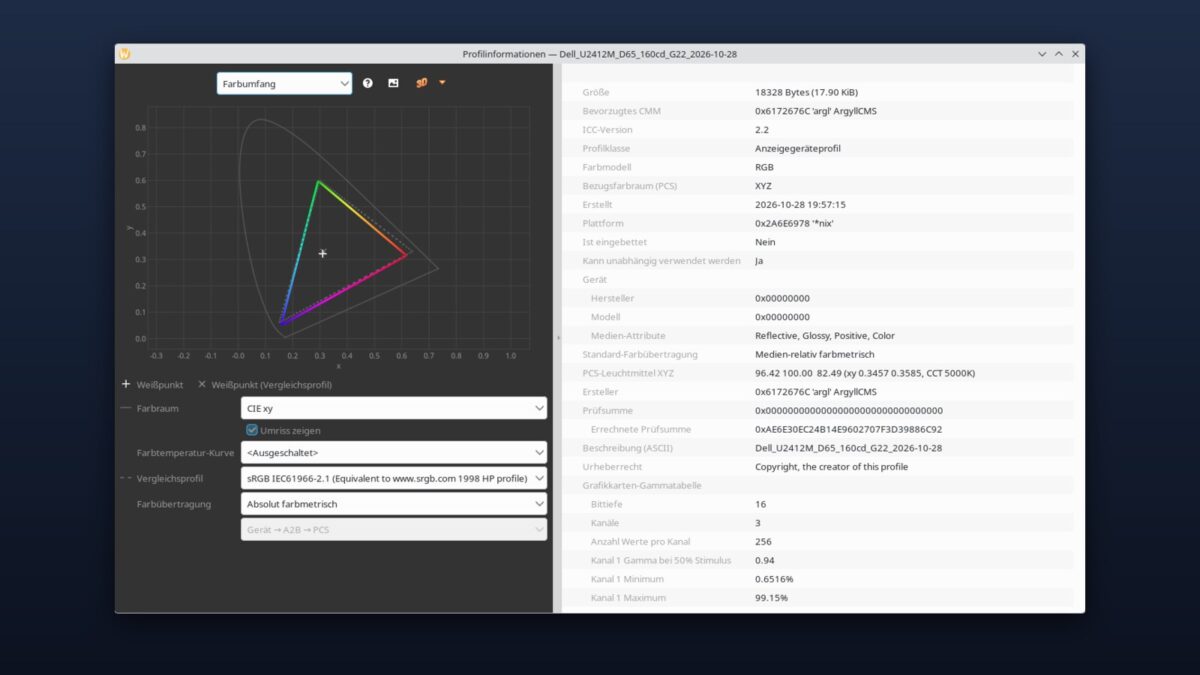1200x675 pixels.
Task: Select the Bevorzugtes CMM value
Action: (818, 111)
